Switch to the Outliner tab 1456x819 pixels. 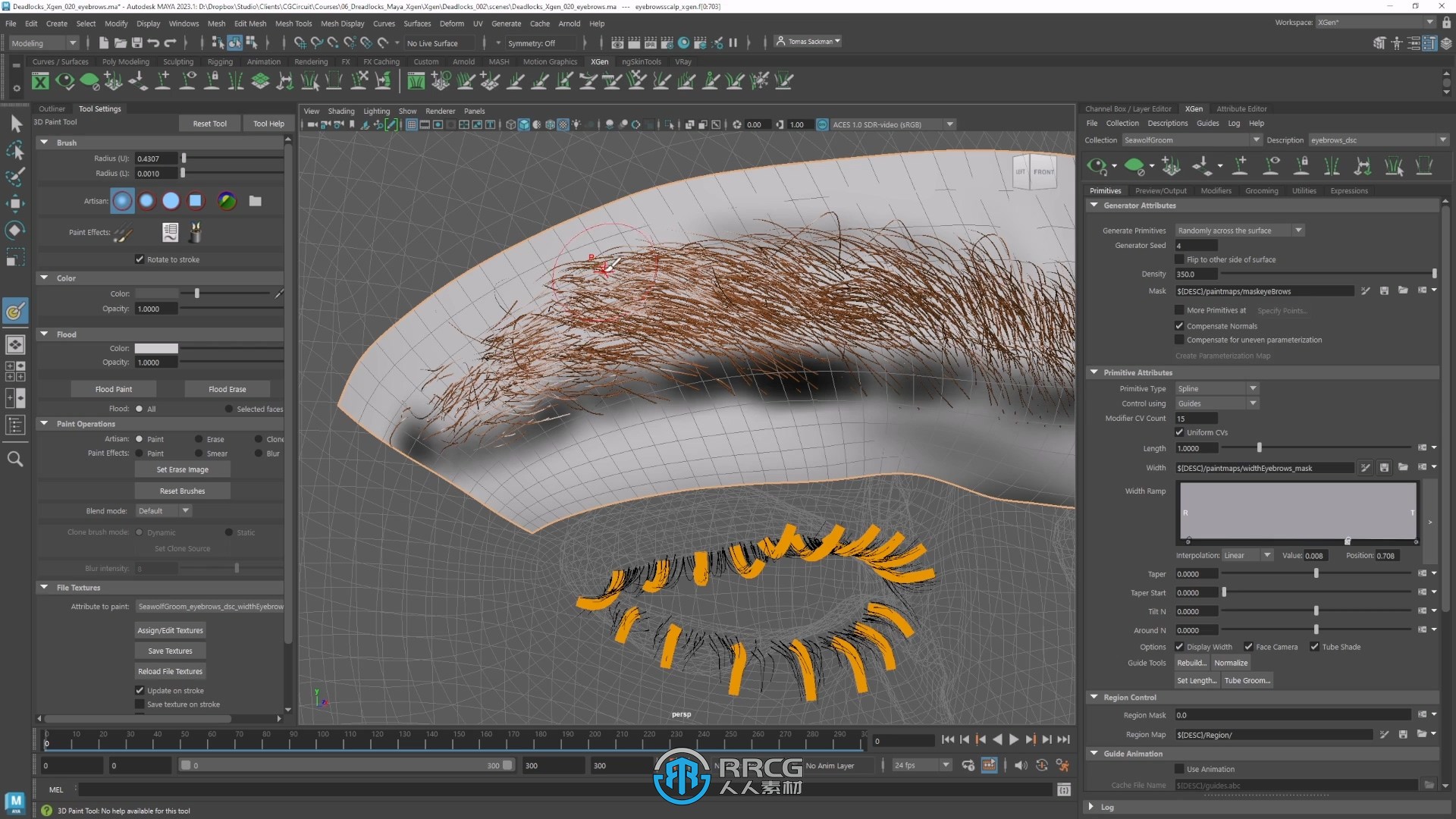[x=52, y=109]
